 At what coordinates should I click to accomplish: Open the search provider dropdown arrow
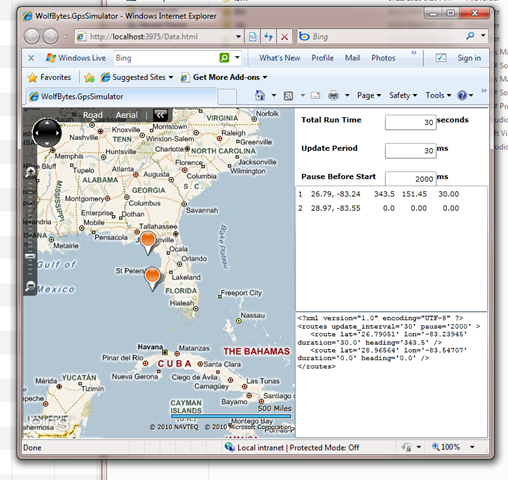pos(483,36)
